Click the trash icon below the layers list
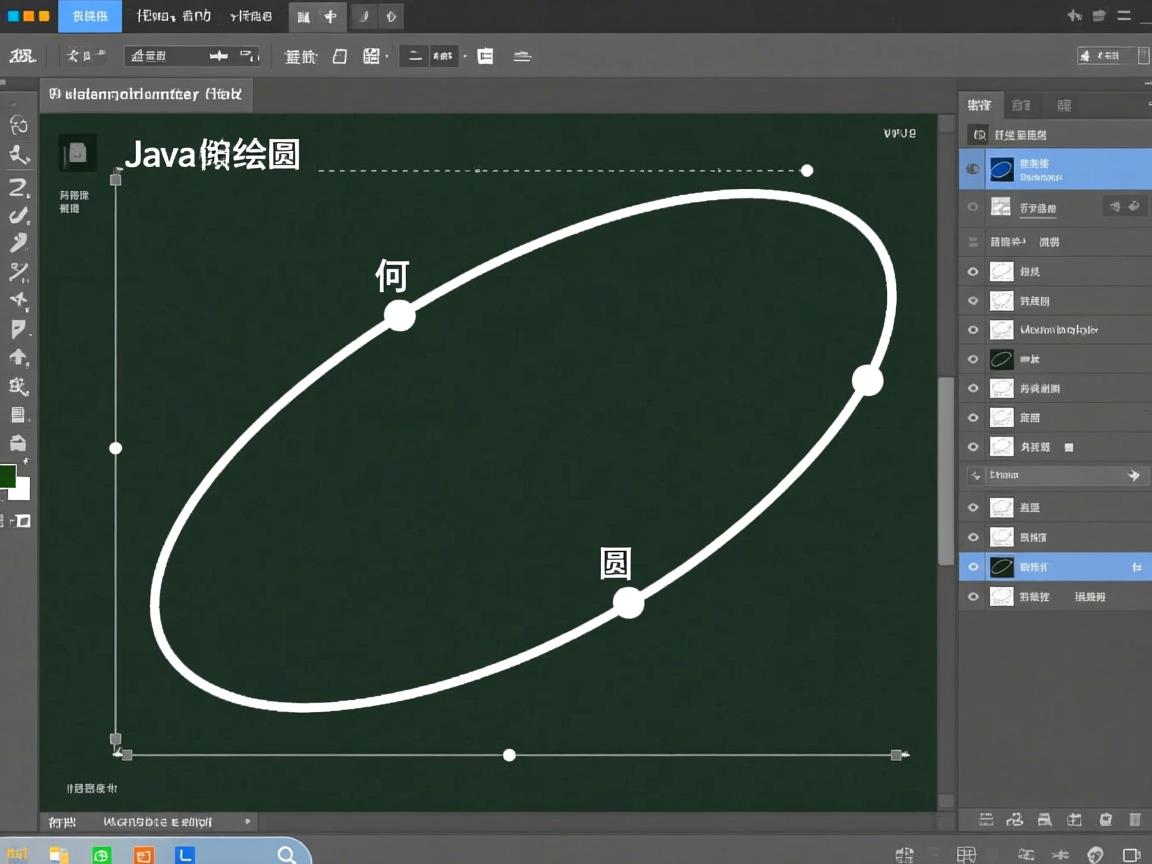1152x864 pixels. pos(1135,820)
